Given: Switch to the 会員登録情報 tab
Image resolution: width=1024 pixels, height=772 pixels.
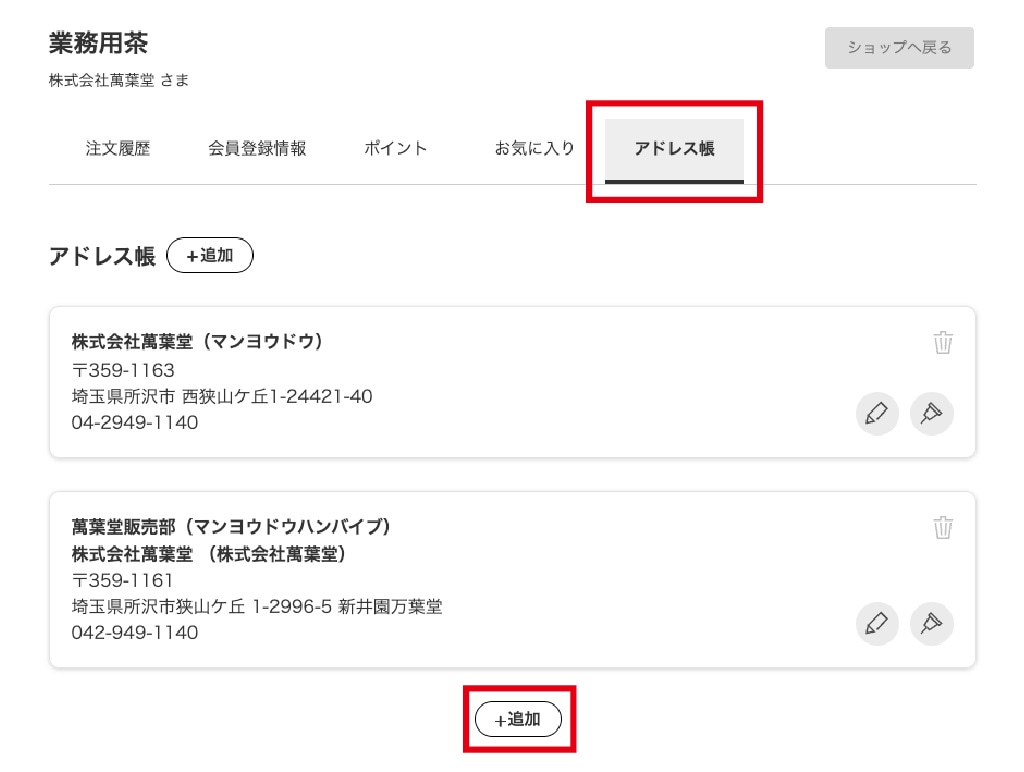Looking at the screenshot, I should [257, 149].
